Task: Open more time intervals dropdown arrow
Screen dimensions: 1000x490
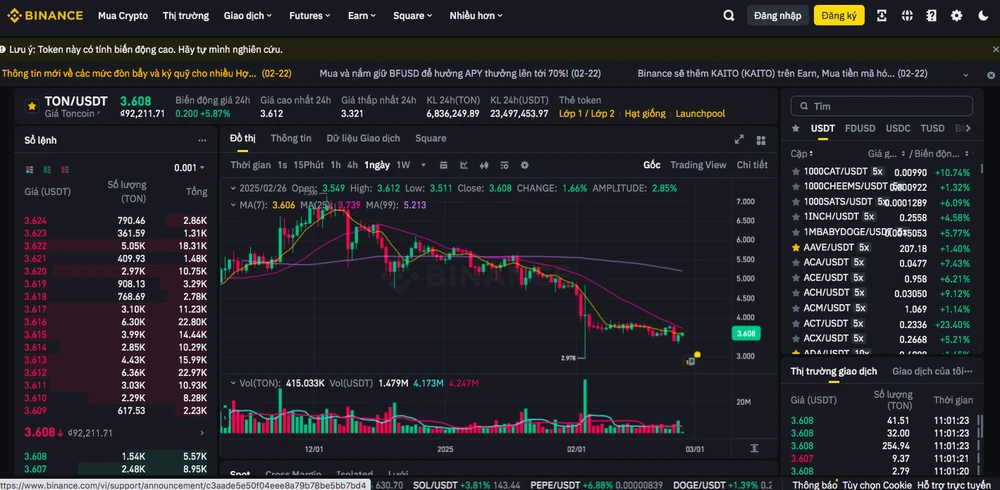Action: click(423, 165)
